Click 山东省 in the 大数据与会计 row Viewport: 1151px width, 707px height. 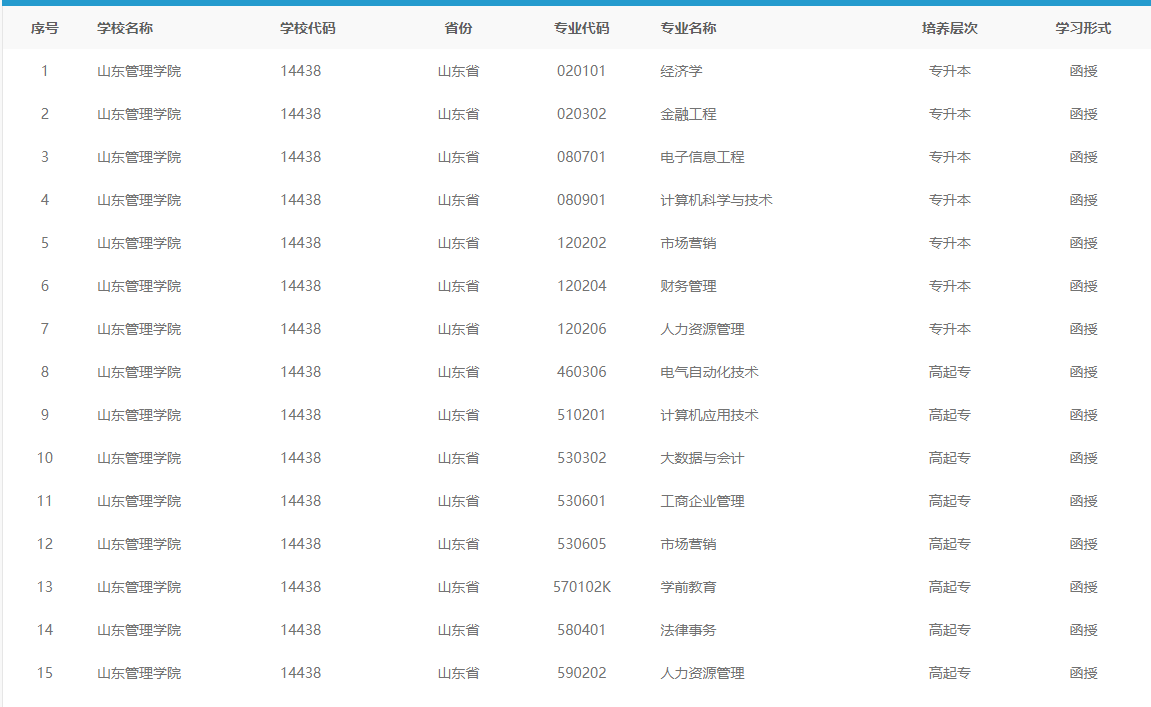tap(458, 458)
